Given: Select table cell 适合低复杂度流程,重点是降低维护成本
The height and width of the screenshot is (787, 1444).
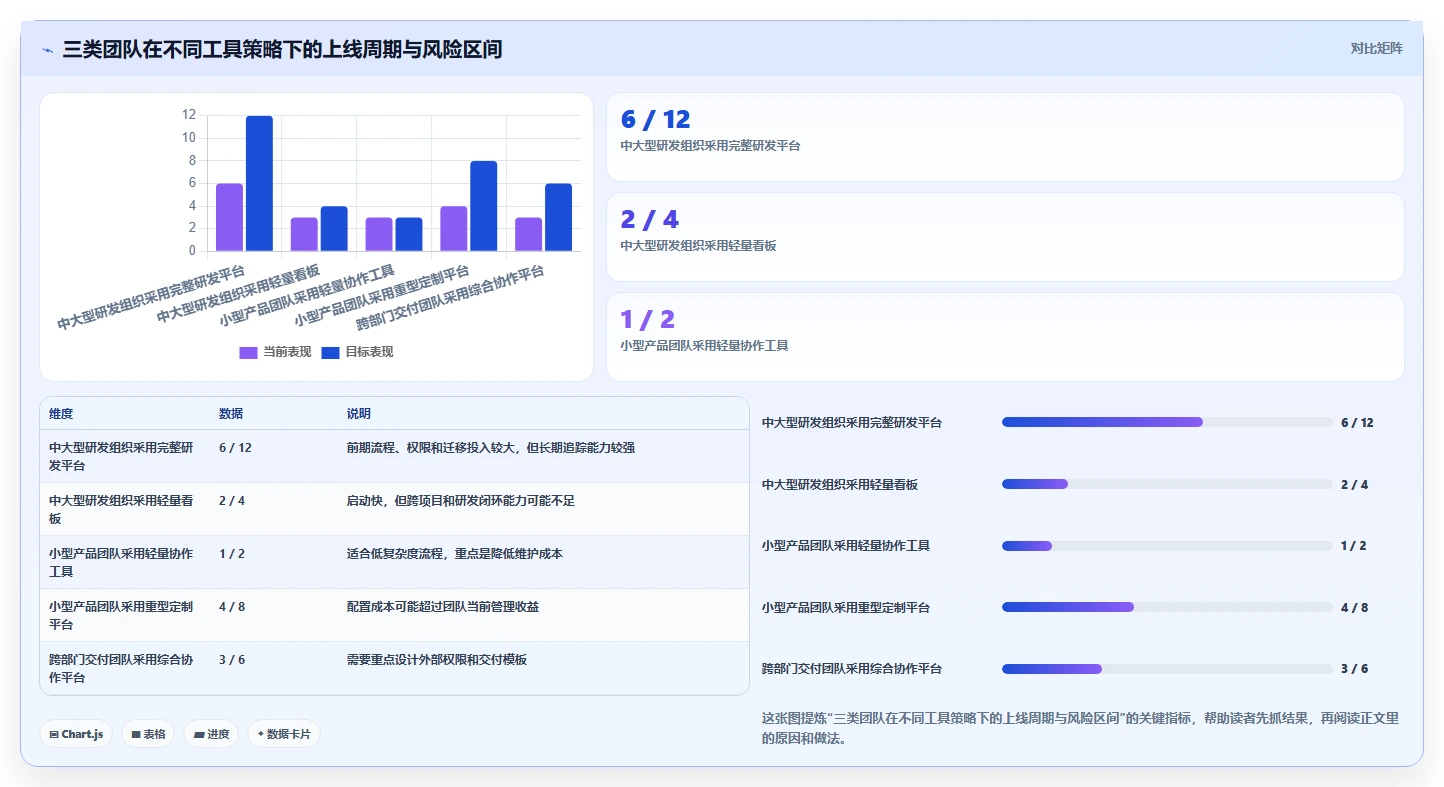Looking at the screenshot, I should [455, 554].
